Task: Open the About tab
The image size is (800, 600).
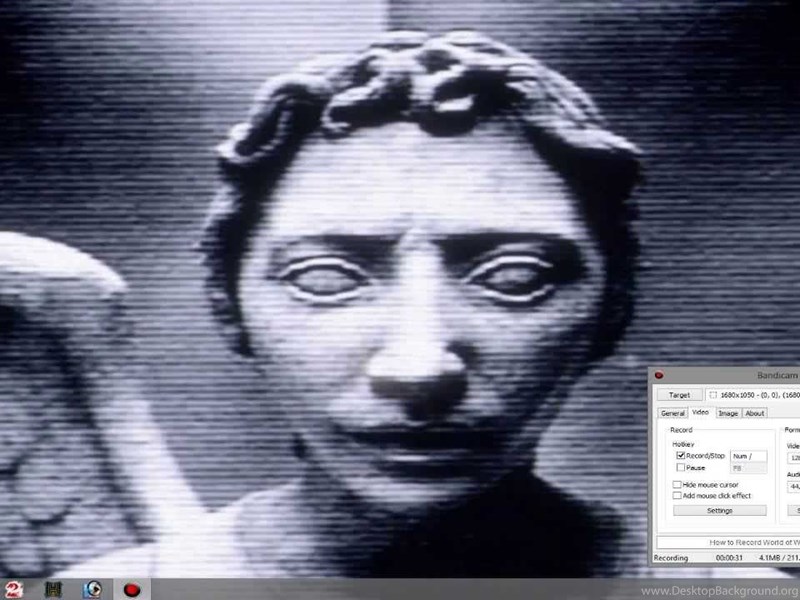Action: 755,413
